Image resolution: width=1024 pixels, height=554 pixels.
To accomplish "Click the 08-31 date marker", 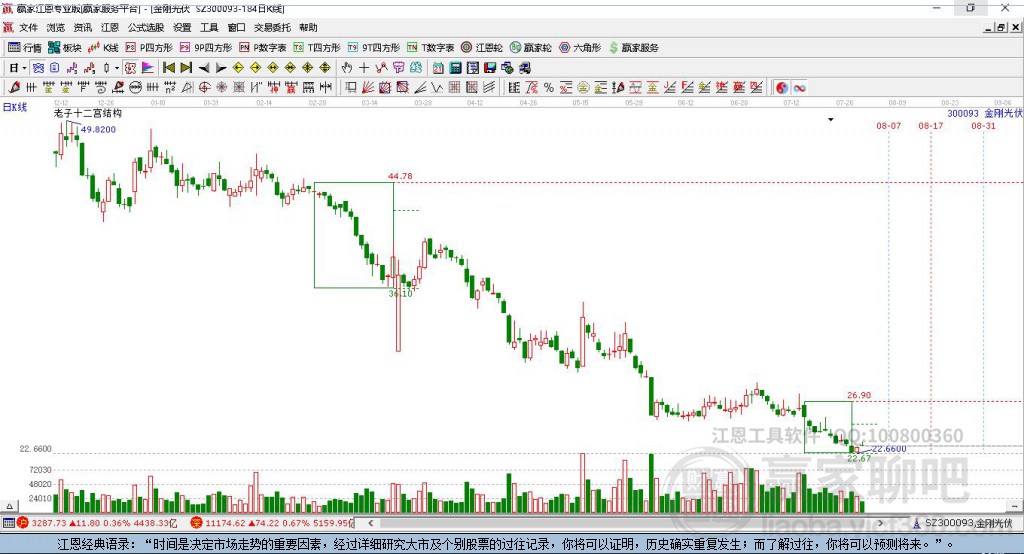I will point(984,126).
